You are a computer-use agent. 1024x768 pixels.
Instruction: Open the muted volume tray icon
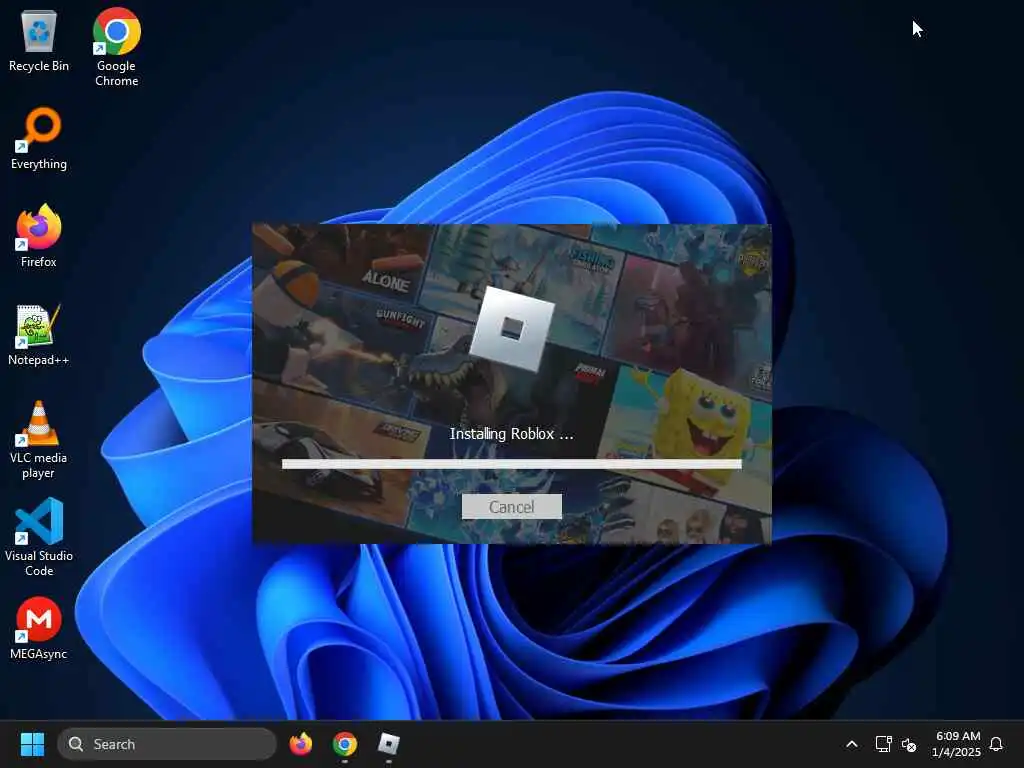coord(908,744)
